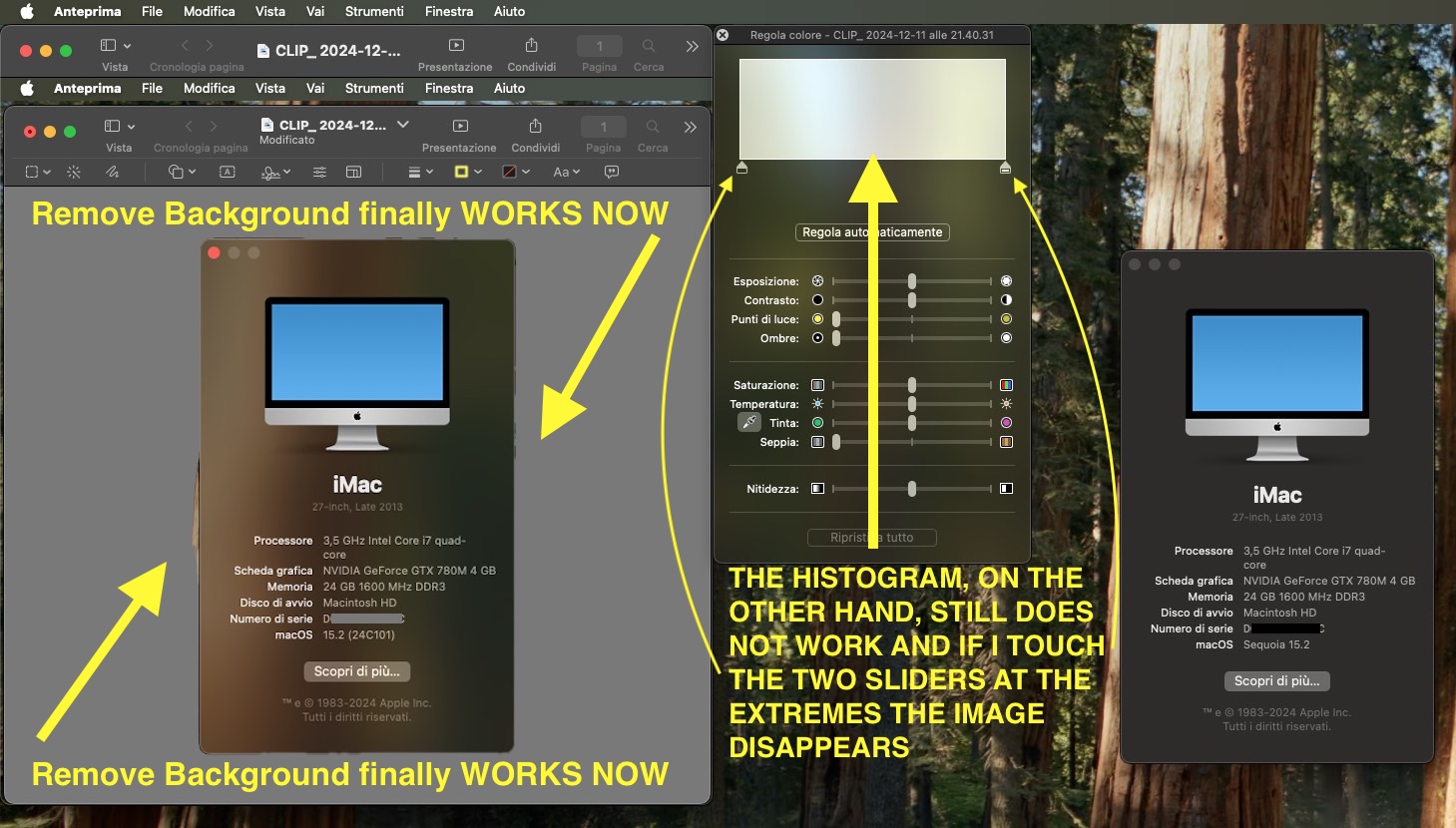Open the Aa text style dropdown

(566, 172)
